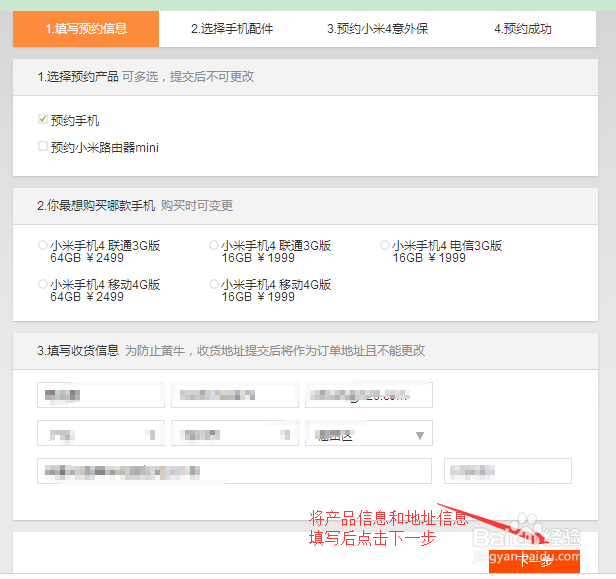Viewport: 616px width, 579px height.
Task: Choose 小米手机4 联通3G版 64GB ¥2499
Action: (x=42, y=246)
